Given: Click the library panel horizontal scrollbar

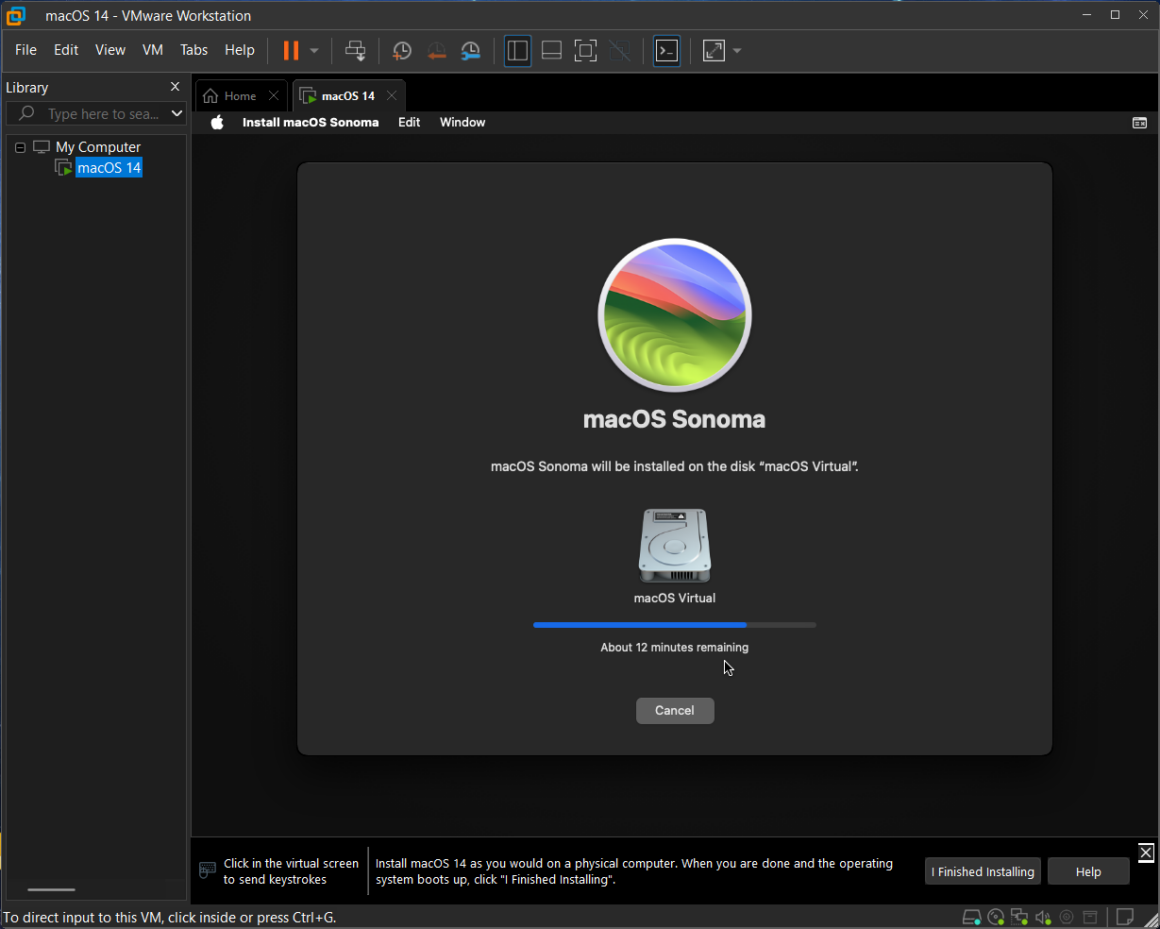Looking at the screenshot, I should tap(51, 890).
